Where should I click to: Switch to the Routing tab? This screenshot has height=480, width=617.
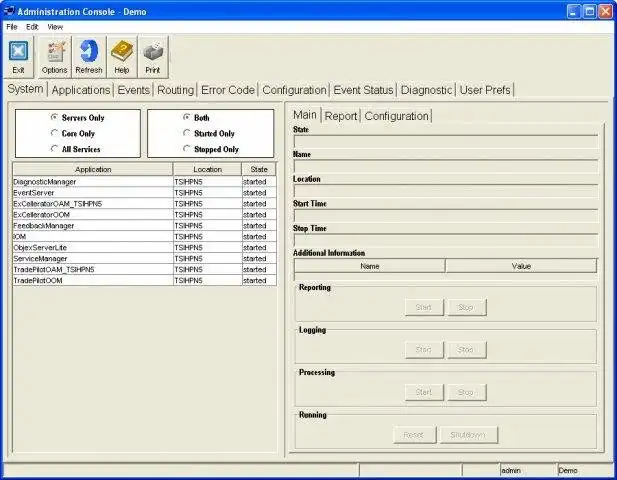point(175,90)
